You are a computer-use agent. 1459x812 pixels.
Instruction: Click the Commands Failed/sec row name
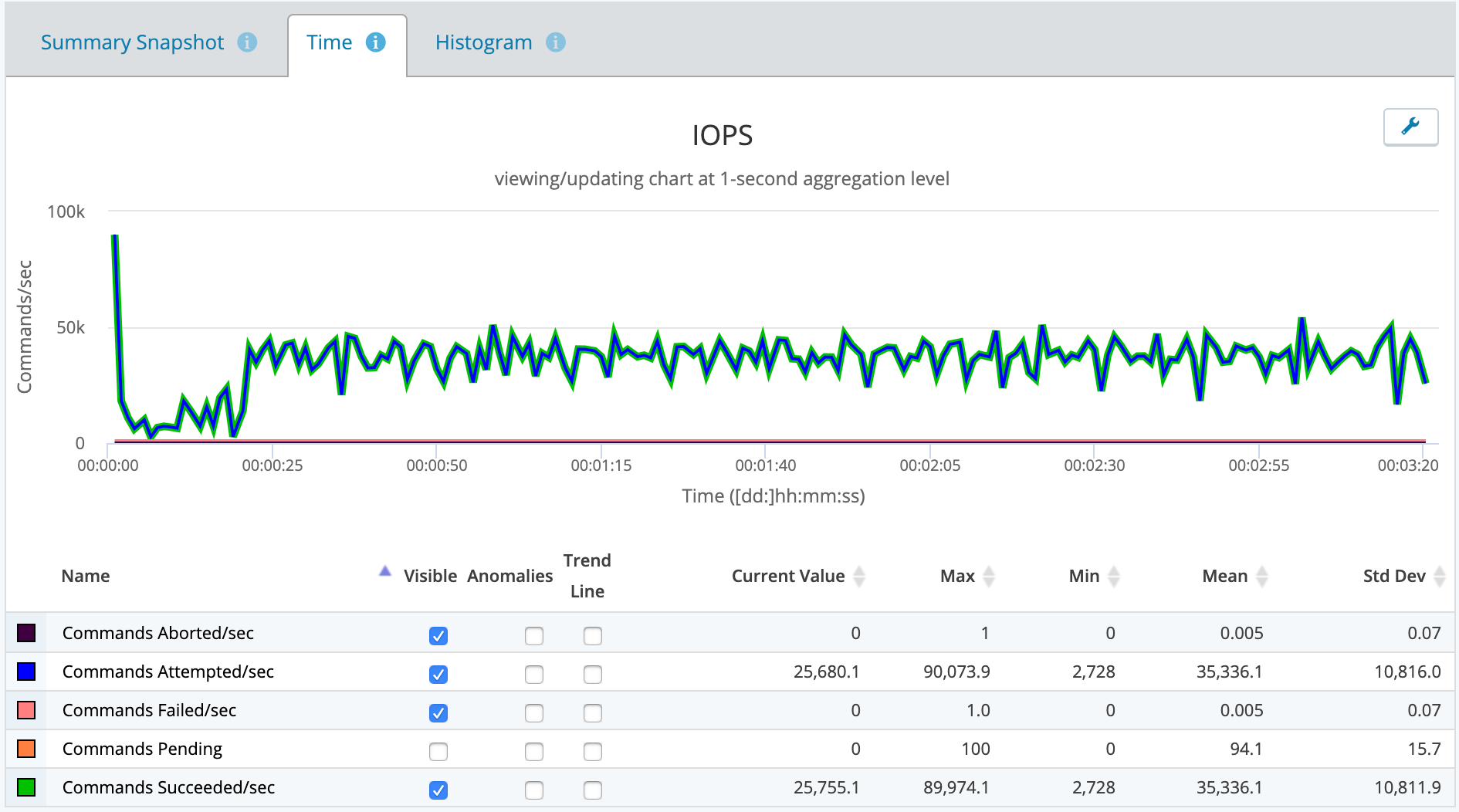pyautogui.click(x=149, y=710)
